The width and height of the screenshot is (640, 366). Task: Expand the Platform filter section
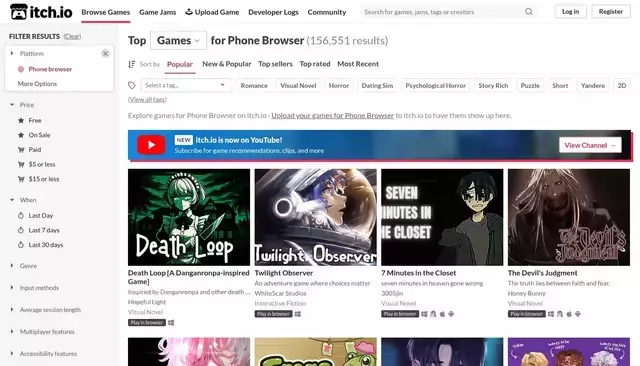(x=32, y=53)
